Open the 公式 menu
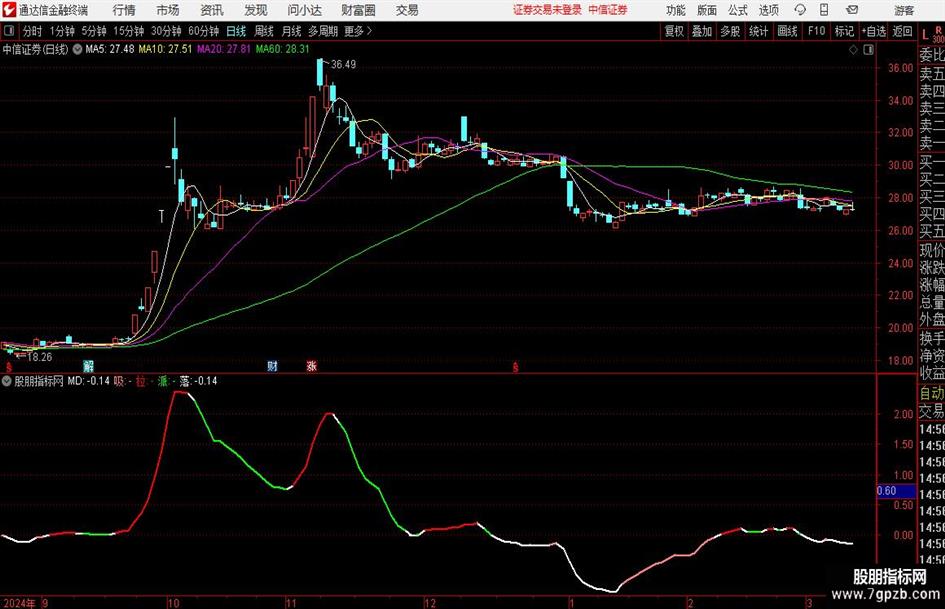This screenshot has height=609, width=945. click(x=738, y=10)
